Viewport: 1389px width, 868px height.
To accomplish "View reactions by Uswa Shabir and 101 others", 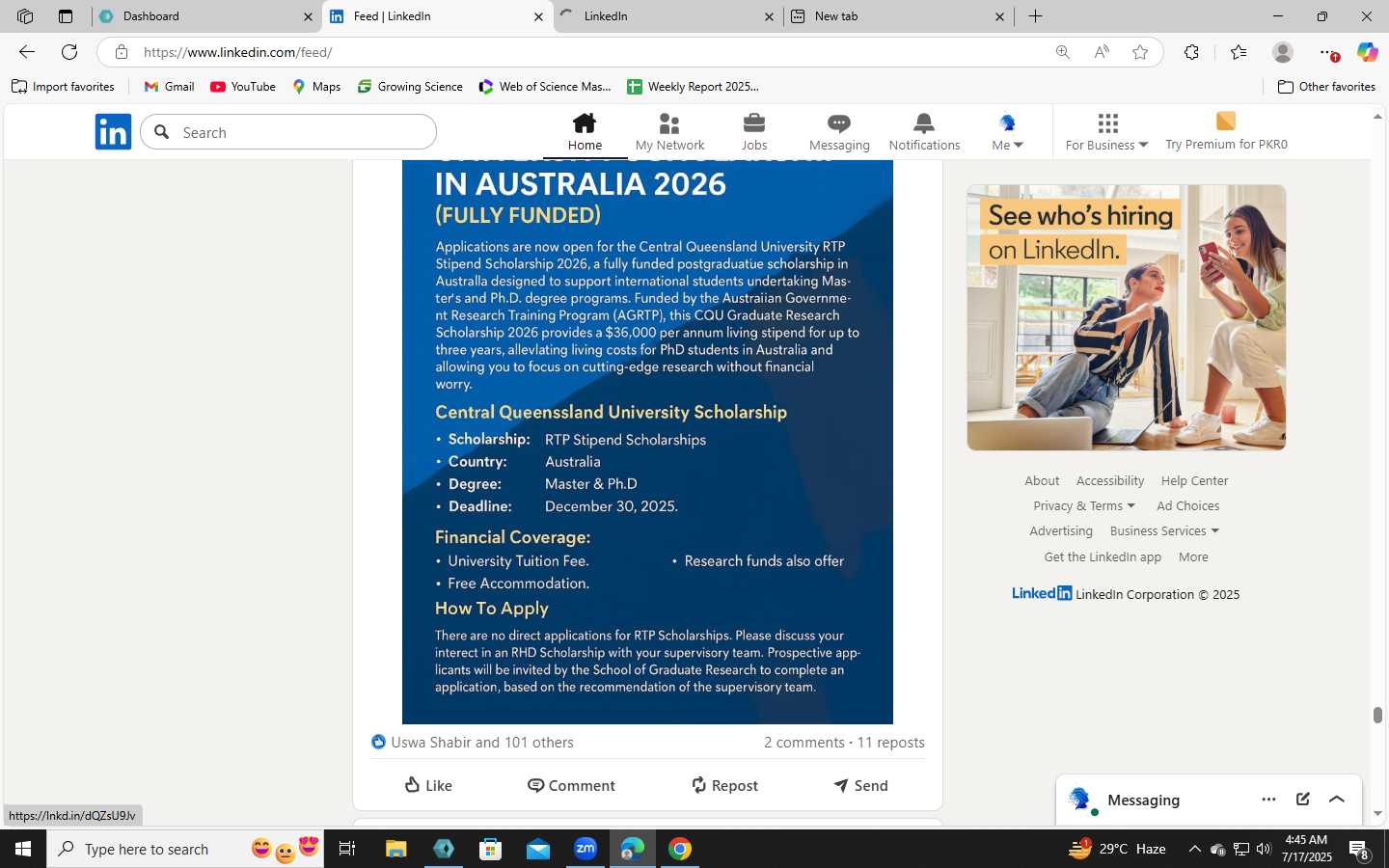I will (x=473, y=742).
